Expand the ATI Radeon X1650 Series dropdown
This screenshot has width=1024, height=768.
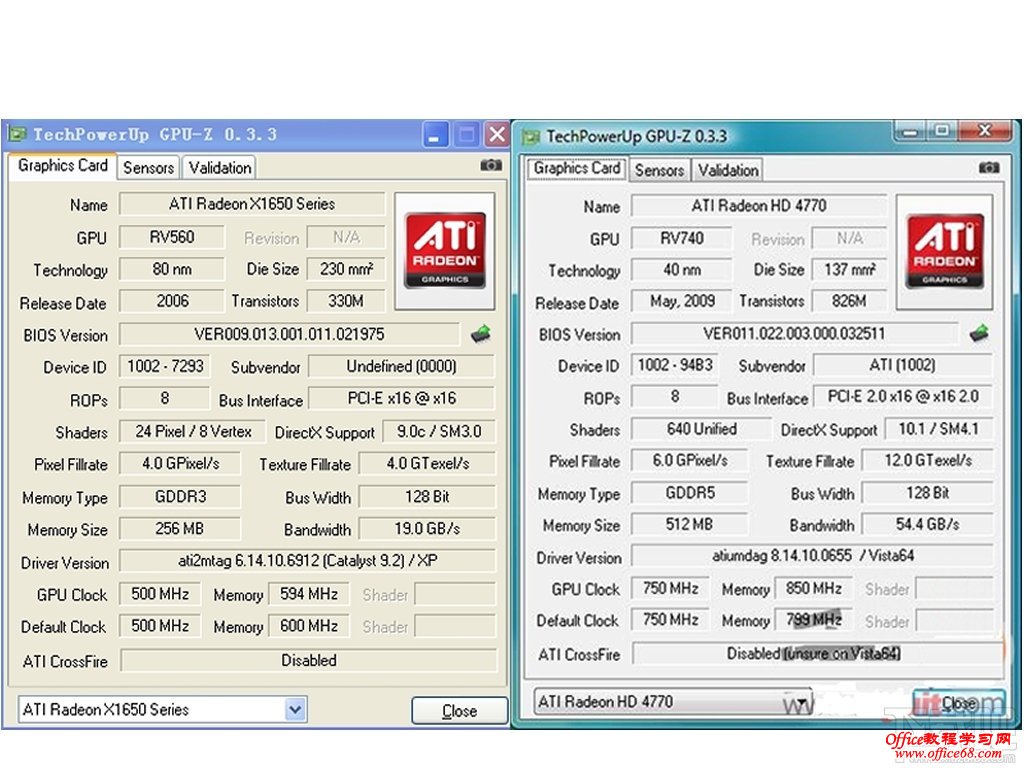(295, 709)
